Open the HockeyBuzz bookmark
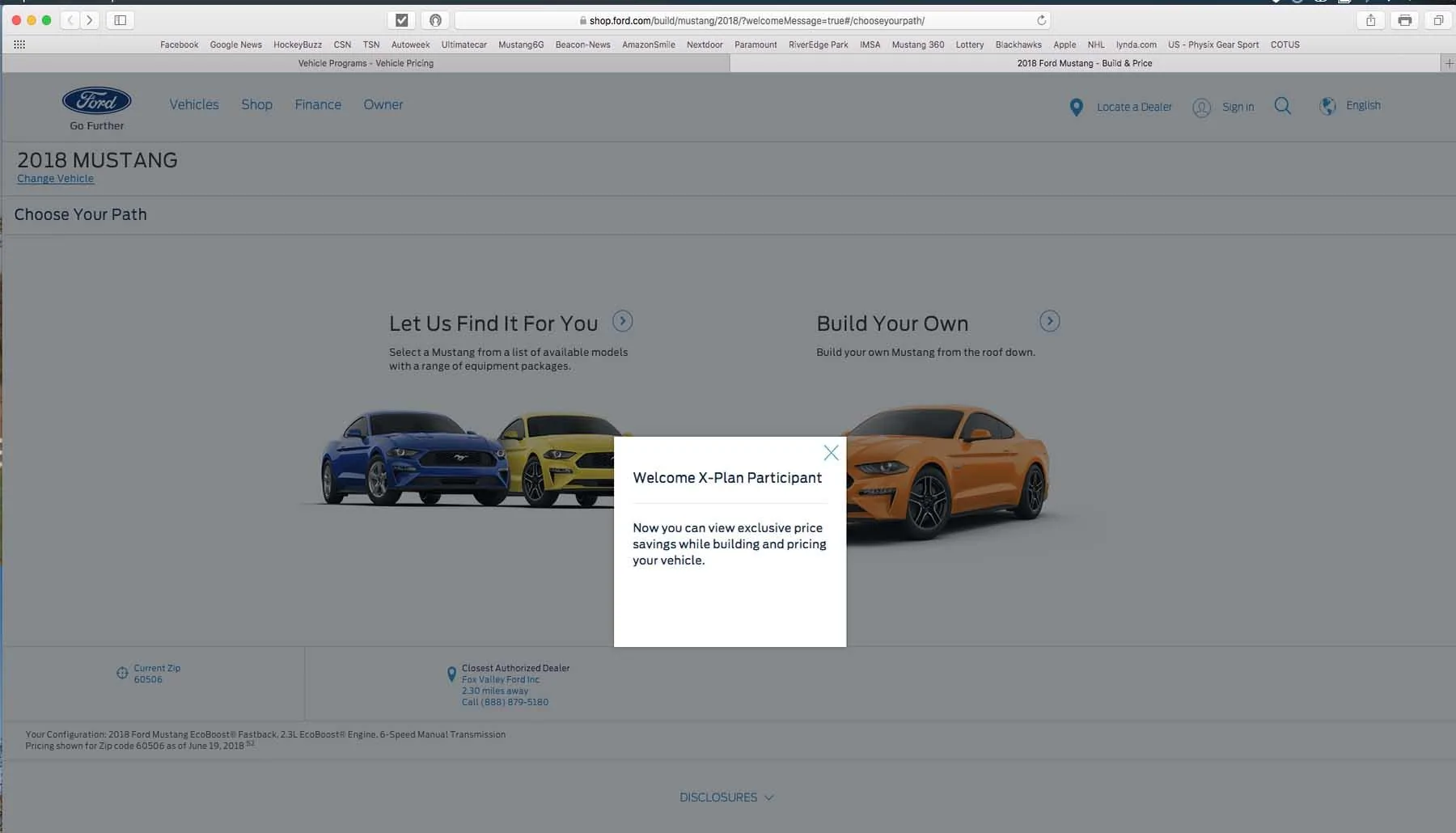The width and height of the screenshot is (1456, 833). tap(298, 44)
